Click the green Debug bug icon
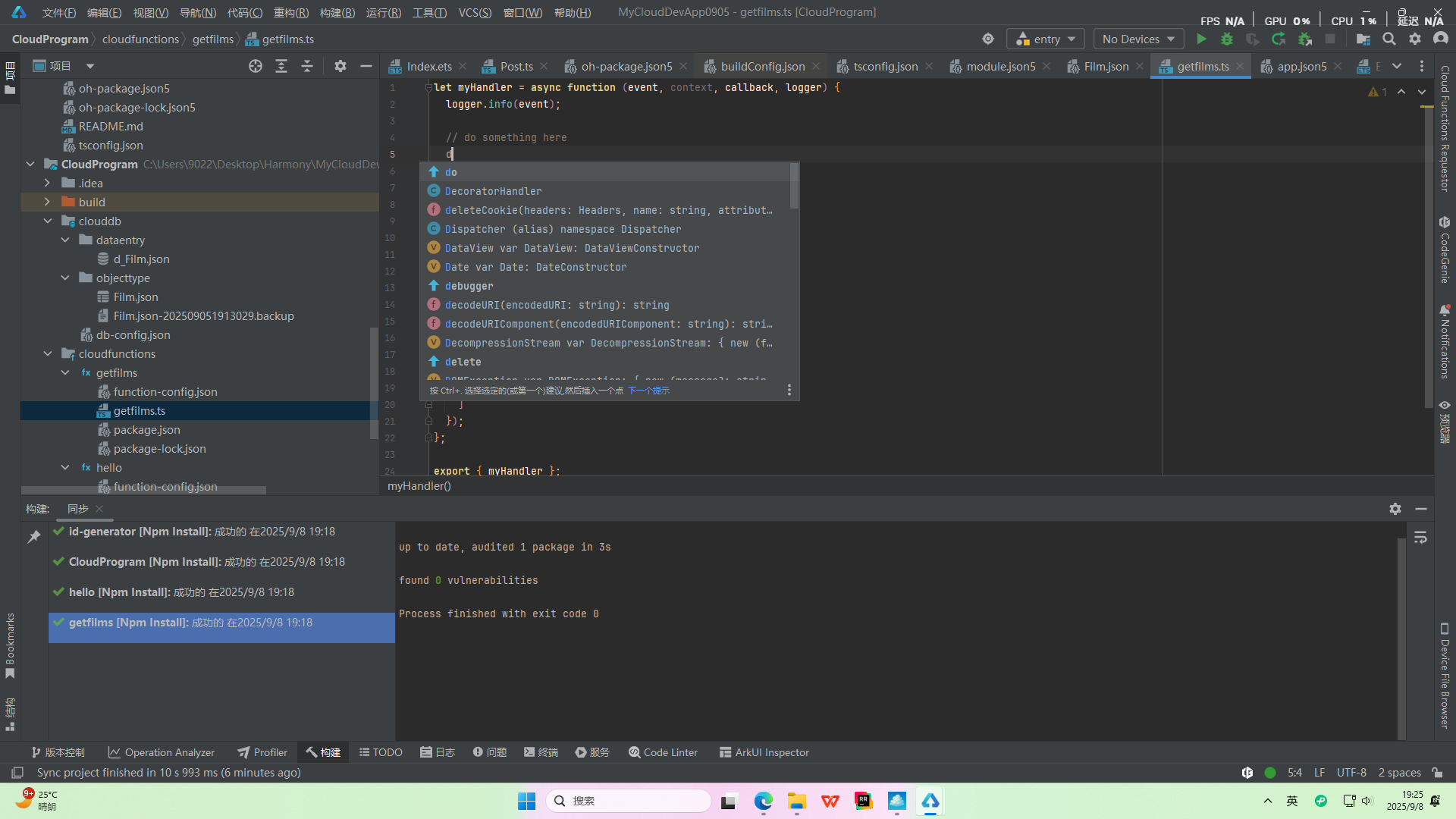 click(x=1226, y=39)
